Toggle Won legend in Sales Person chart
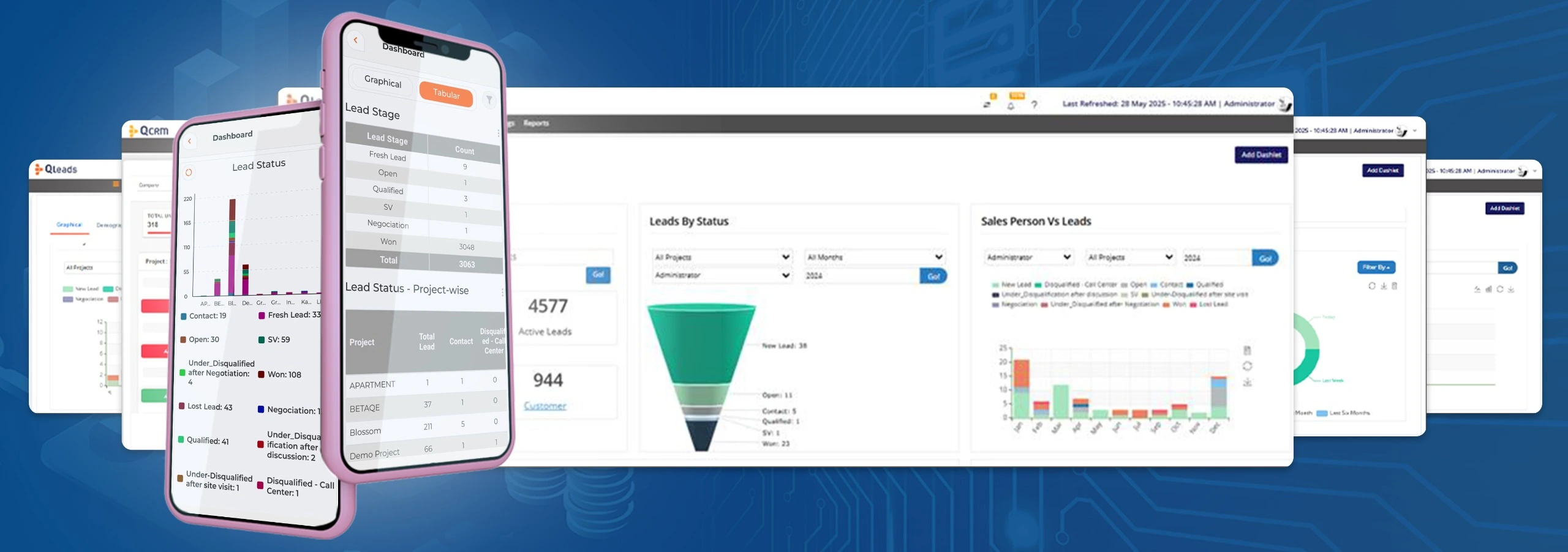This screenshot has height=552, width=1568. pyautogui.click(x=1175, y=304)
